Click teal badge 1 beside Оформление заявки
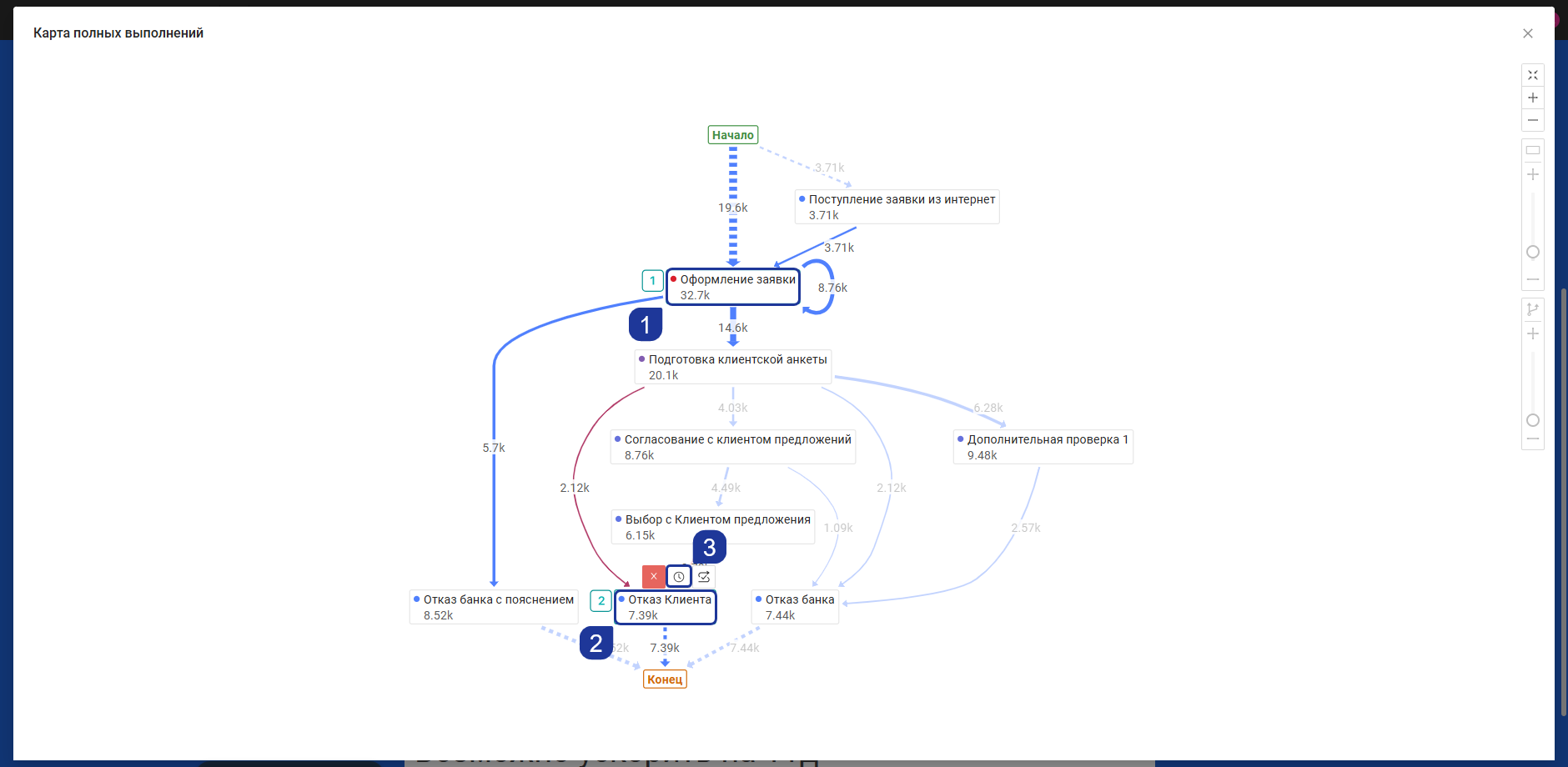Image resolution: width=1568 pixels, height=767 pixels. [x=652, y=281]
